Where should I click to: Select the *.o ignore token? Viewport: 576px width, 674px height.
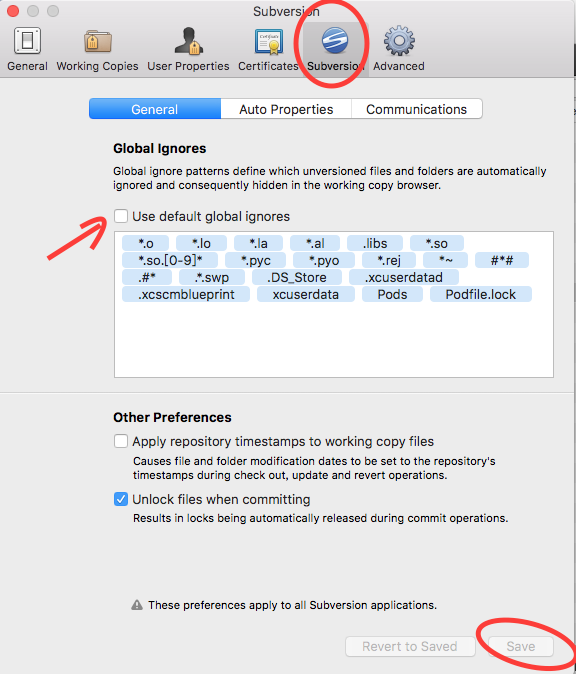145,243
